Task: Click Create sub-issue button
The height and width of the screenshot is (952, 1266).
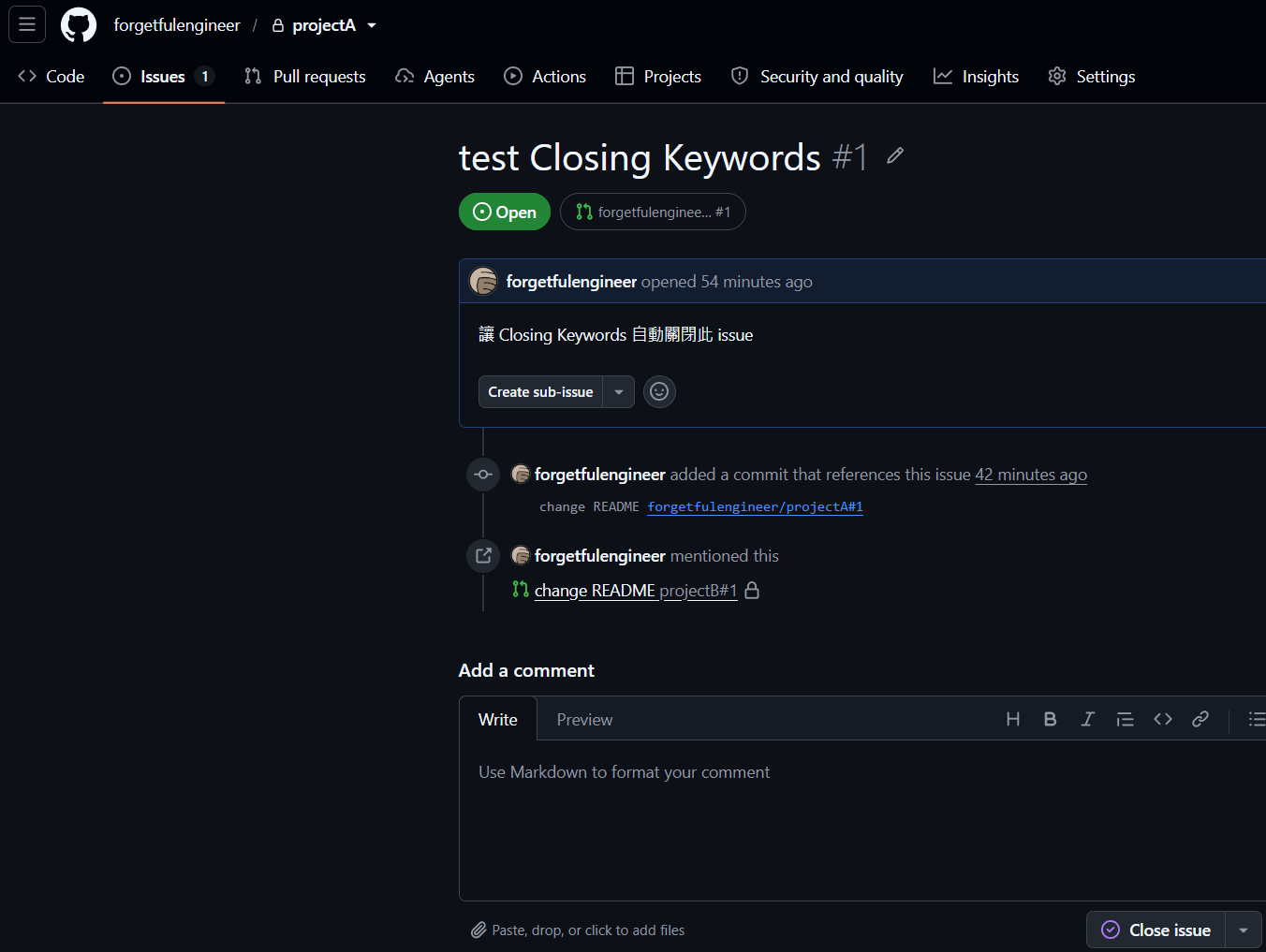Action: [540, 392]
